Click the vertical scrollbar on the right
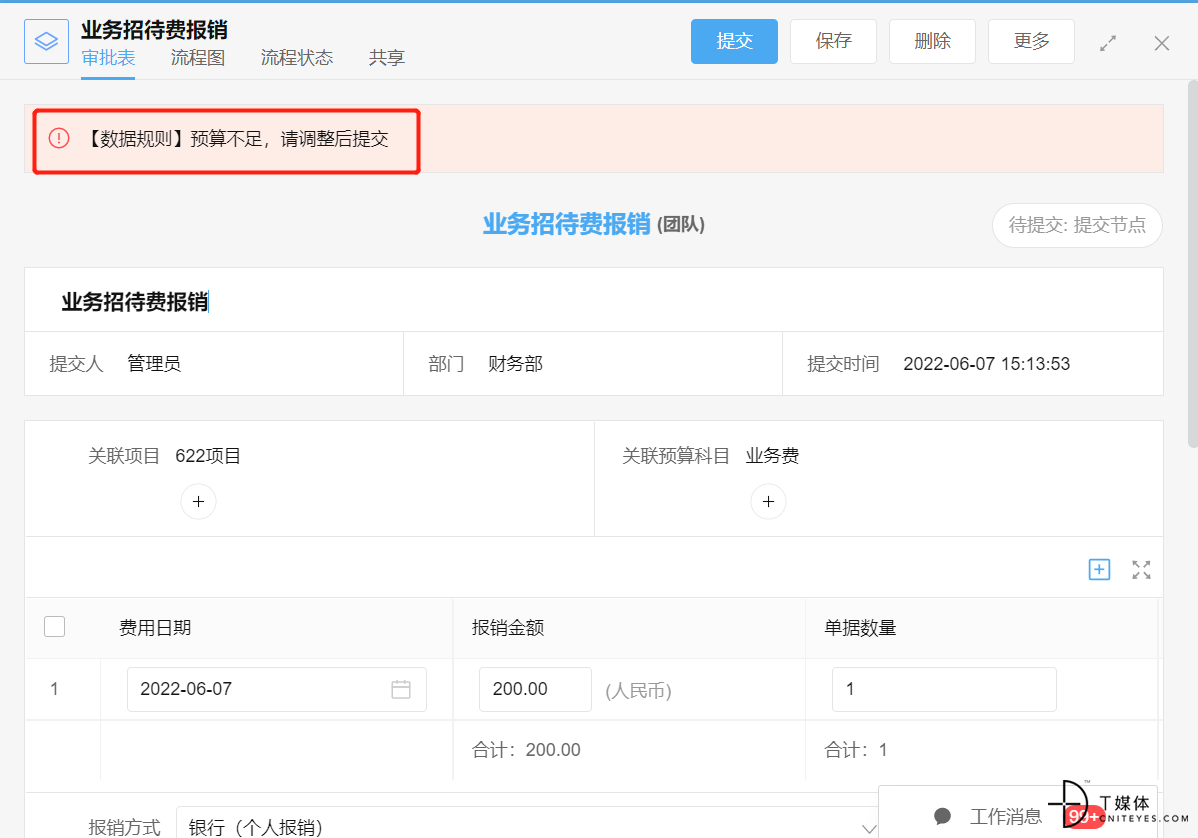1198x838 pixels. (x=1193, y=263)
